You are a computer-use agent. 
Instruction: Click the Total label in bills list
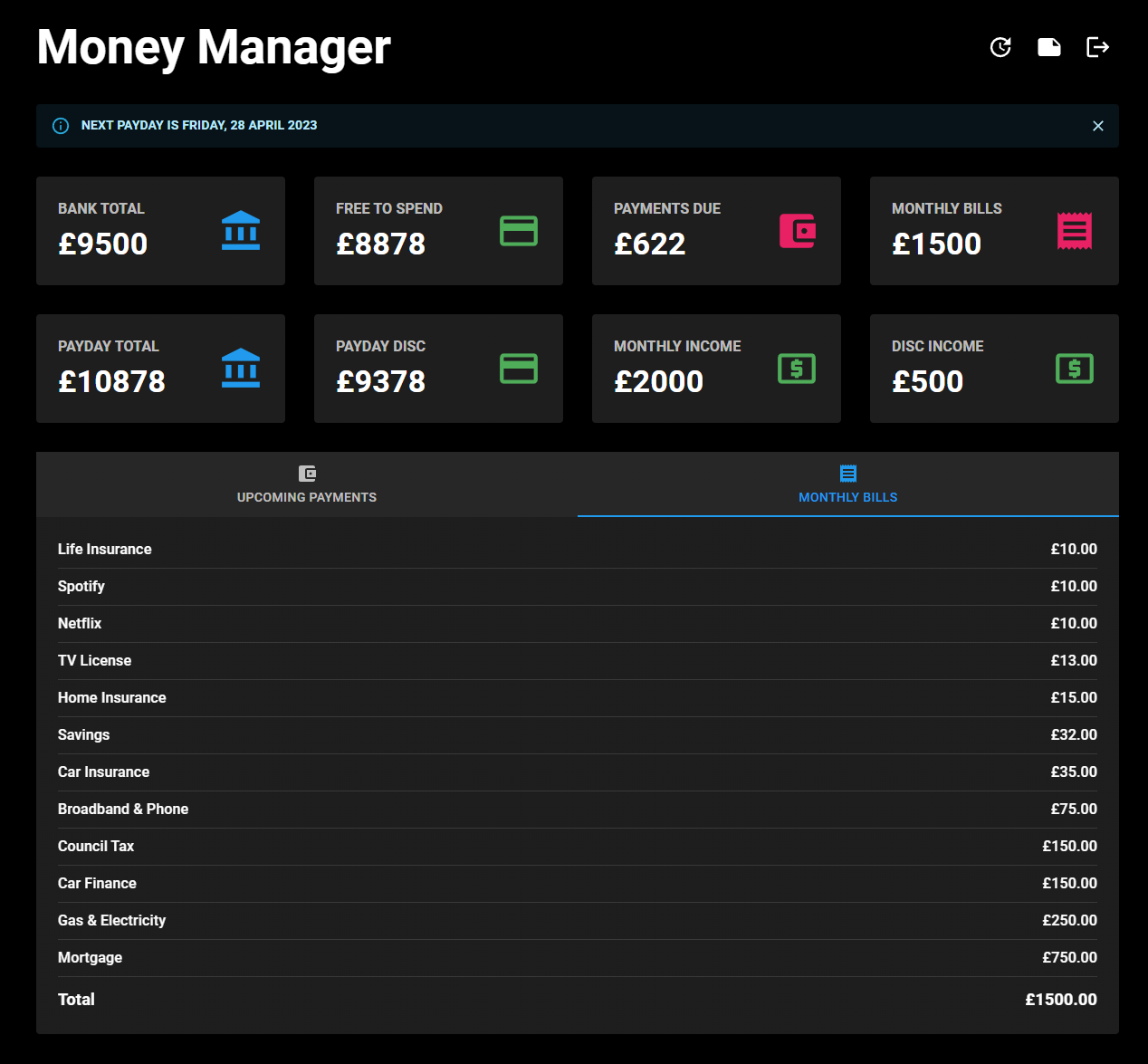[76, 1000]
